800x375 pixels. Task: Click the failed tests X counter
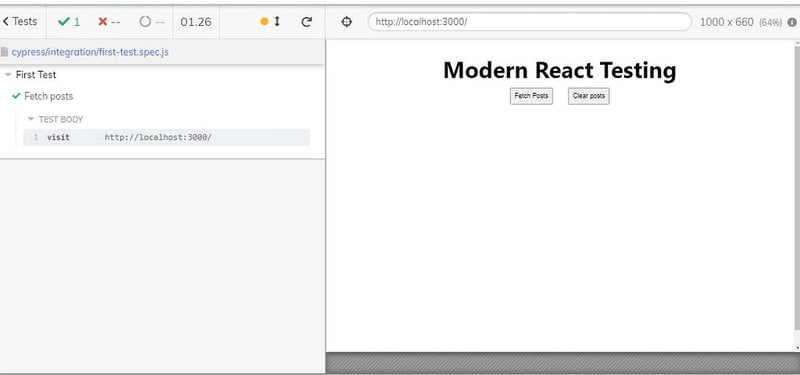109,22
